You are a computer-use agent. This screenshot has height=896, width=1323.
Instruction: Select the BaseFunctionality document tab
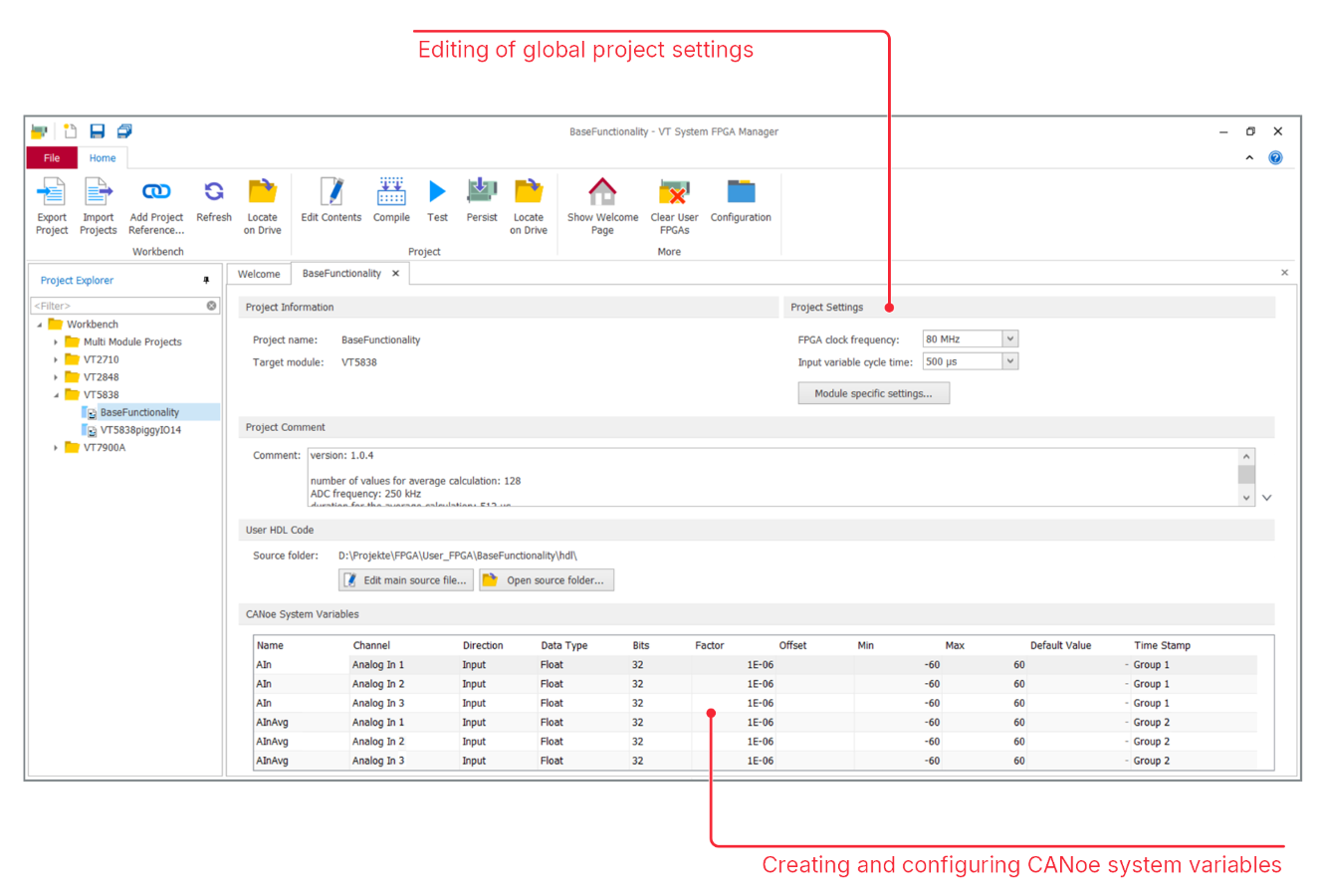coord(341,273)
